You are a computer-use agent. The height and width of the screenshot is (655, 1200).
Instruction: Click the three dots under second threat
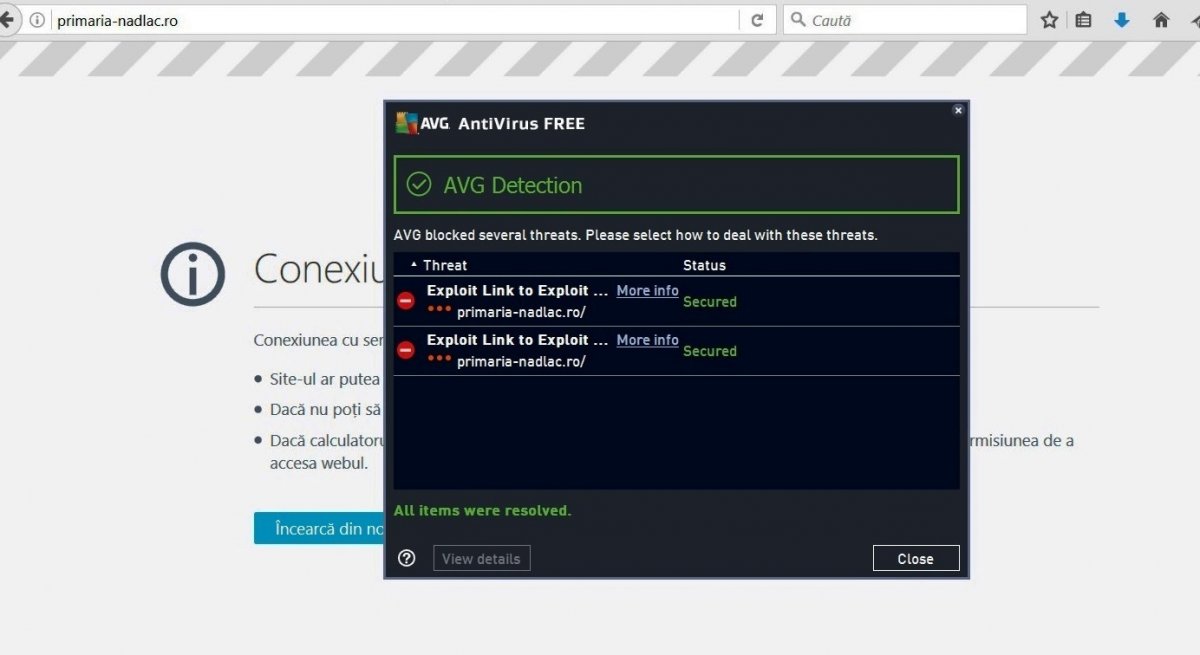(439, 359)
